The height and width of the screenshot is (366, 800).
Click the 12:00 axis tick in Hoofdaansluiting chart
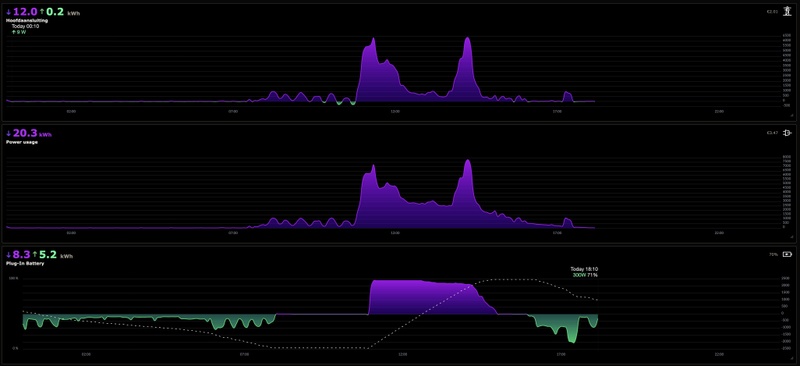pos(395,111)
